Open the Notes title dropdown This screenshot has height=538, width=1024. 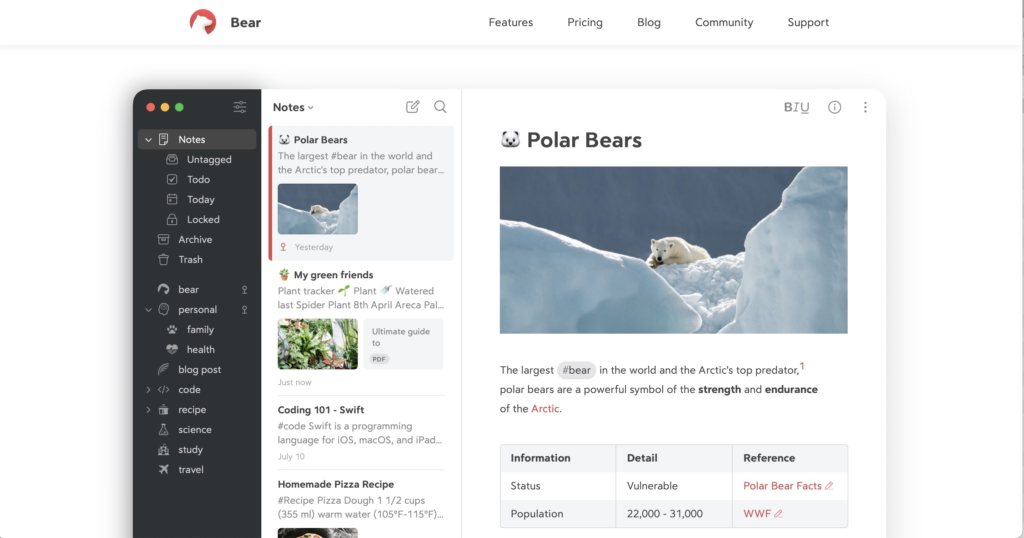point(293,107)
